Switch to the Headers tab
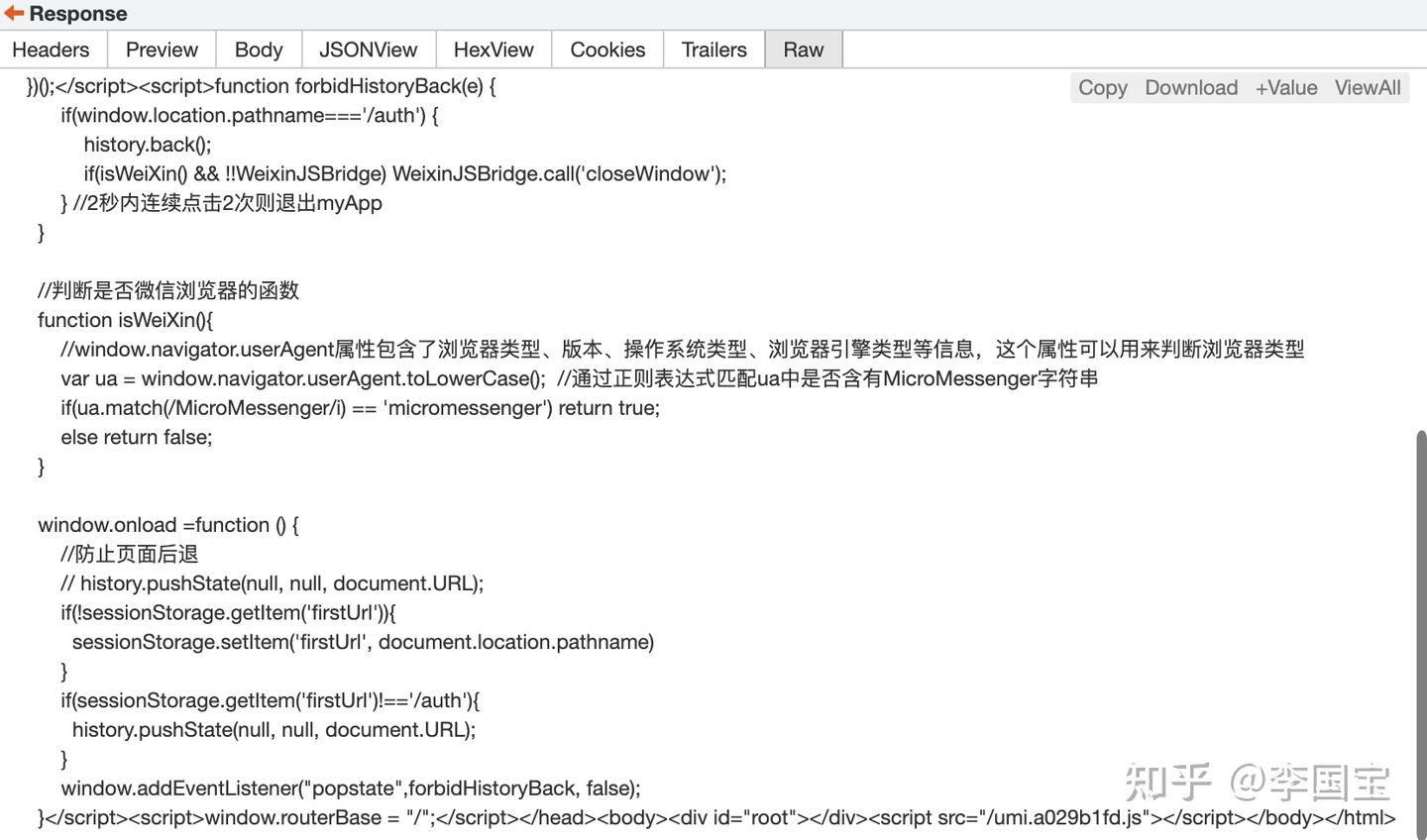Viewport: 1427px width, 840px height. (x=51, y=50)
